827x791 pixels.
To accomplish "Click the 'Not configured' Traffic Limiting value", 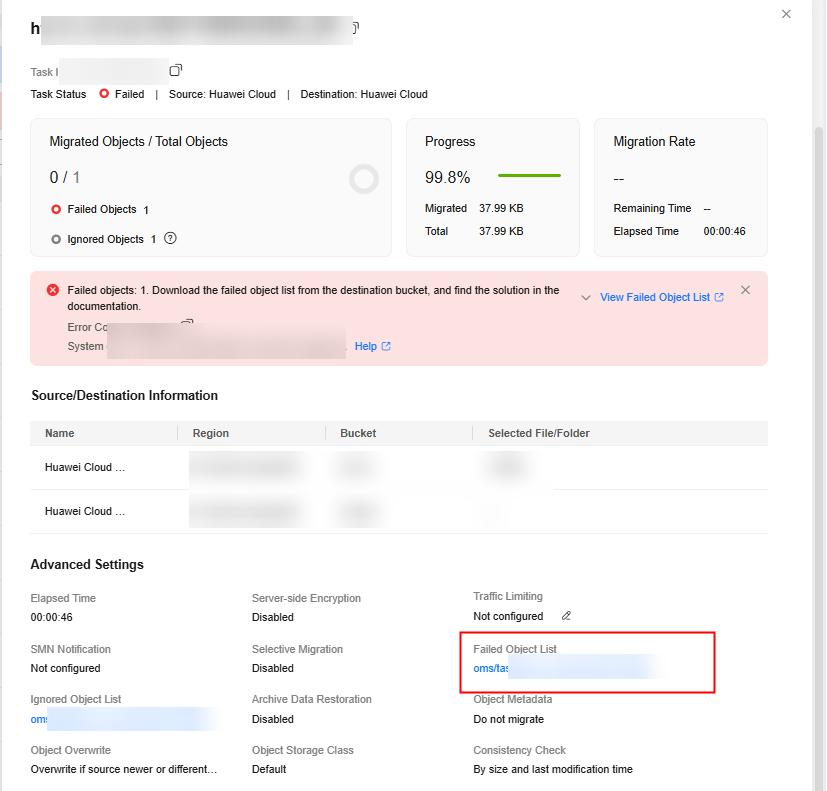I will point(508,616).
